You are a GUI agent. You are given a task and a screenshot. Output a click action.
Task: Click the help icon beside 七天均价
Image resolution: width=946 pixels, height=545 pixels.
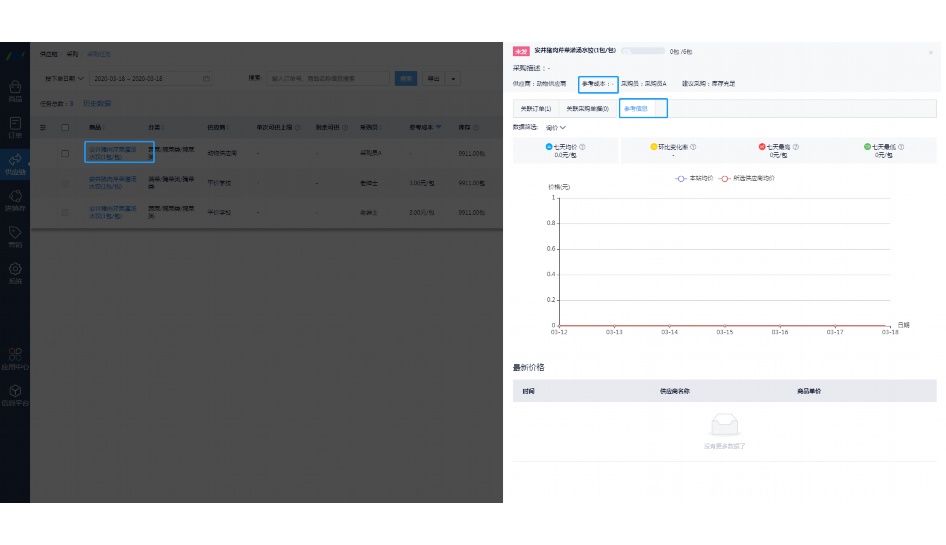point(582,147)
